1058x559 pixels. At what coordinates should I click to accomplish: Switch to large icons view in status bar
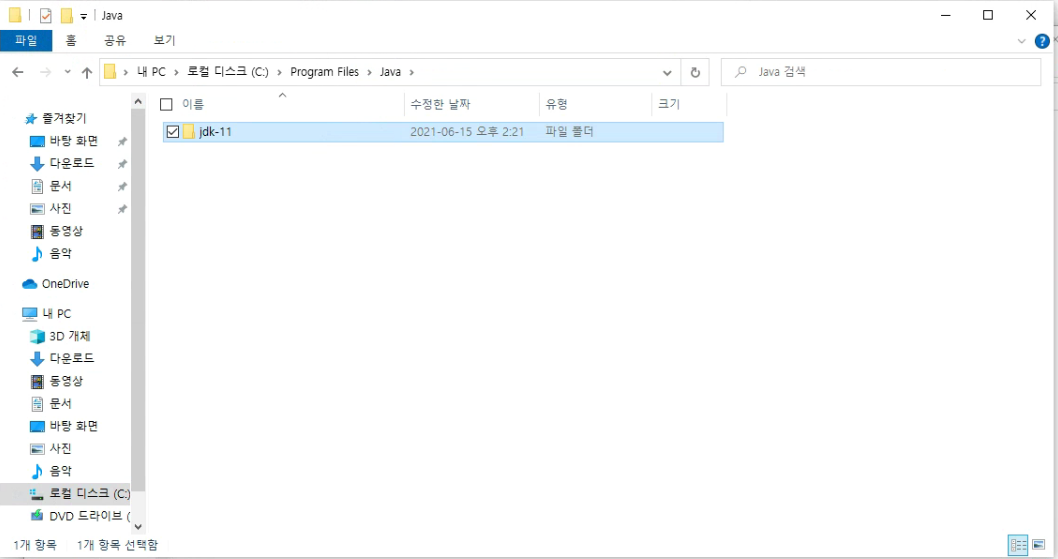click(1038, 544)
